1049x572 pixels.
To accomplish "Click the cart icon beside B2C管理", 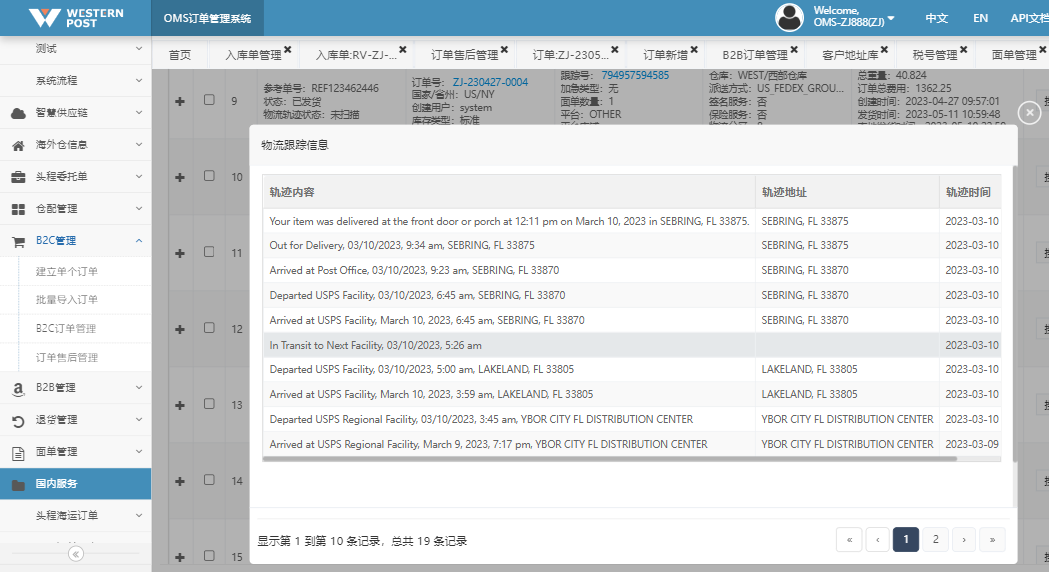I will click(19, 242).
